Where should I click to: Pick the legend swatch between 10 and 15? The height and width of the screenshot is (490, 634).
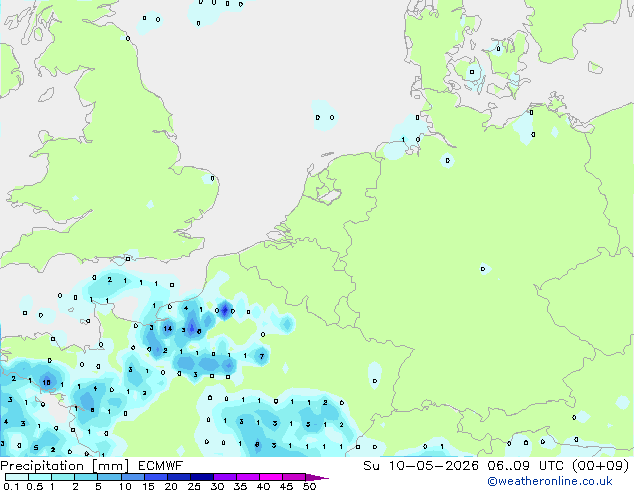click(133, 477)
